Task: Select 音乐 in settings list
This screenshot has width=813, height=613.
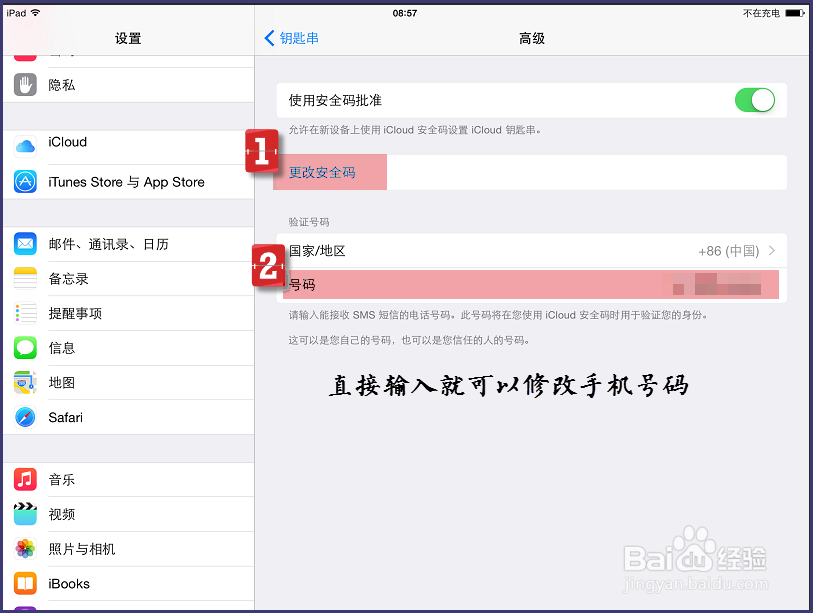Action: point(129,480)
